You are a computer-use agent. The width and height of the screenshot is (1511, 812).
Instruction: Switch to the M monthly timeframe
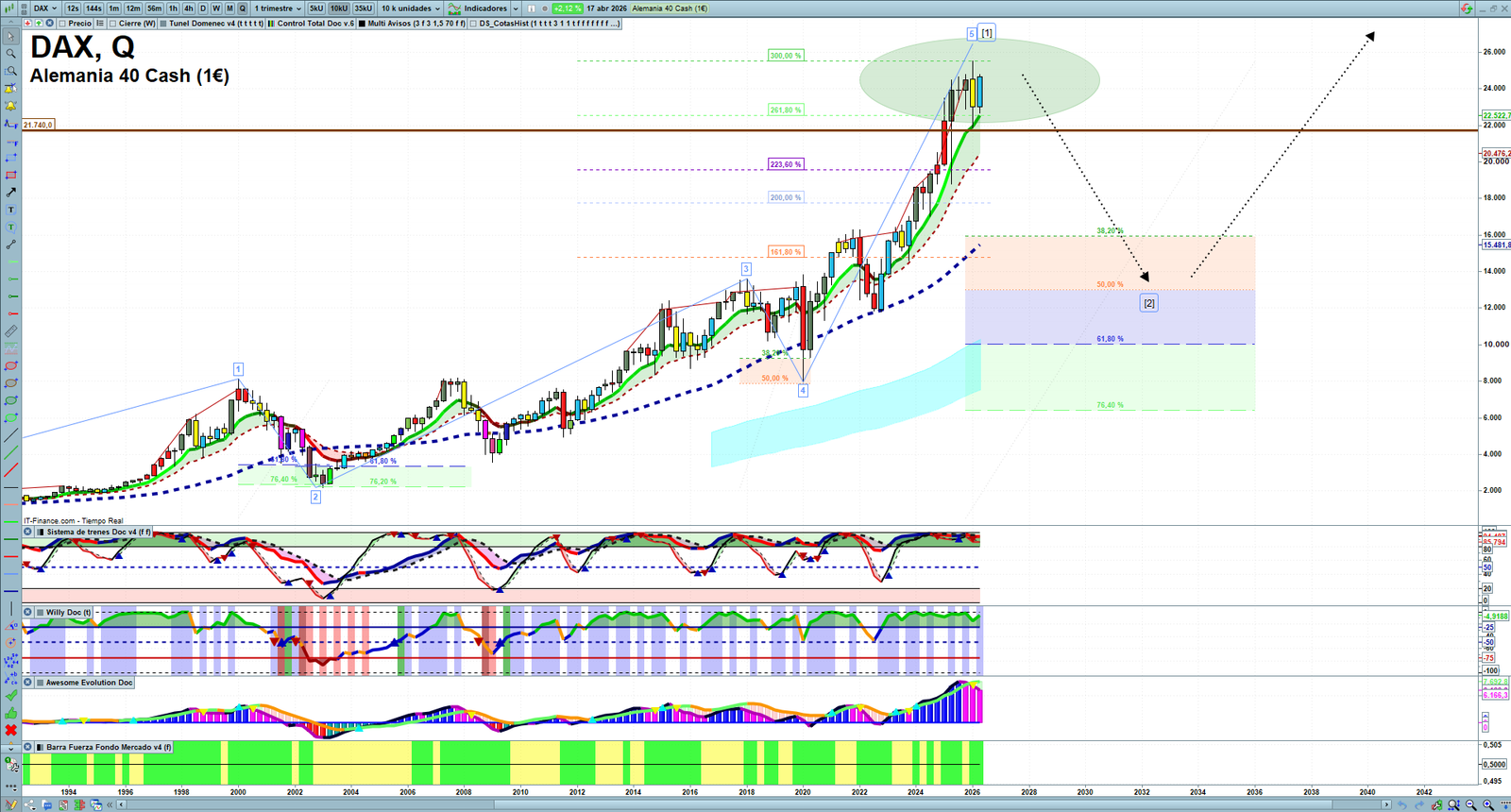point(229,8)
